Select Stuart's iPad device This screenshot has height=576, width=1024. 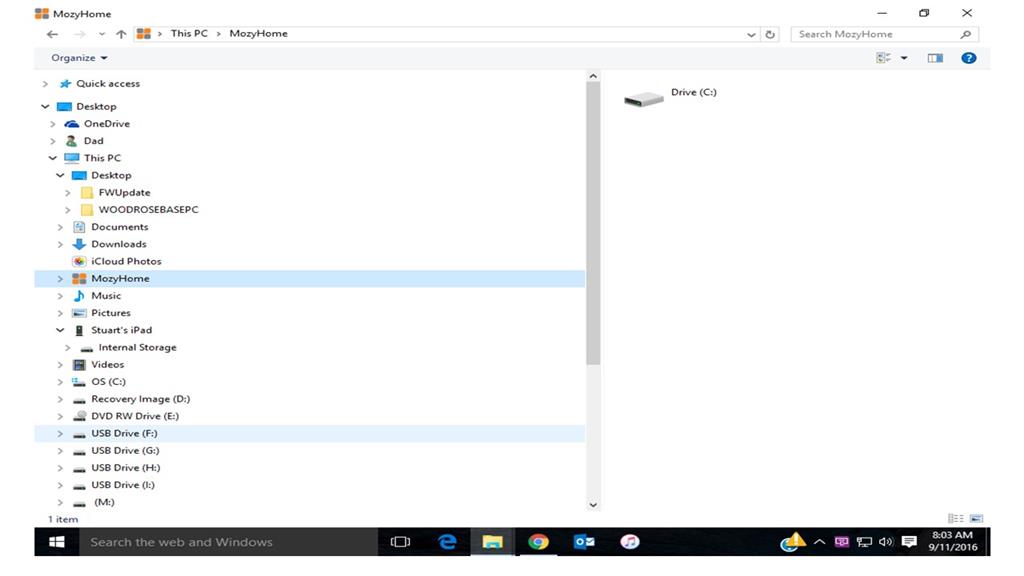coord(121,330)
